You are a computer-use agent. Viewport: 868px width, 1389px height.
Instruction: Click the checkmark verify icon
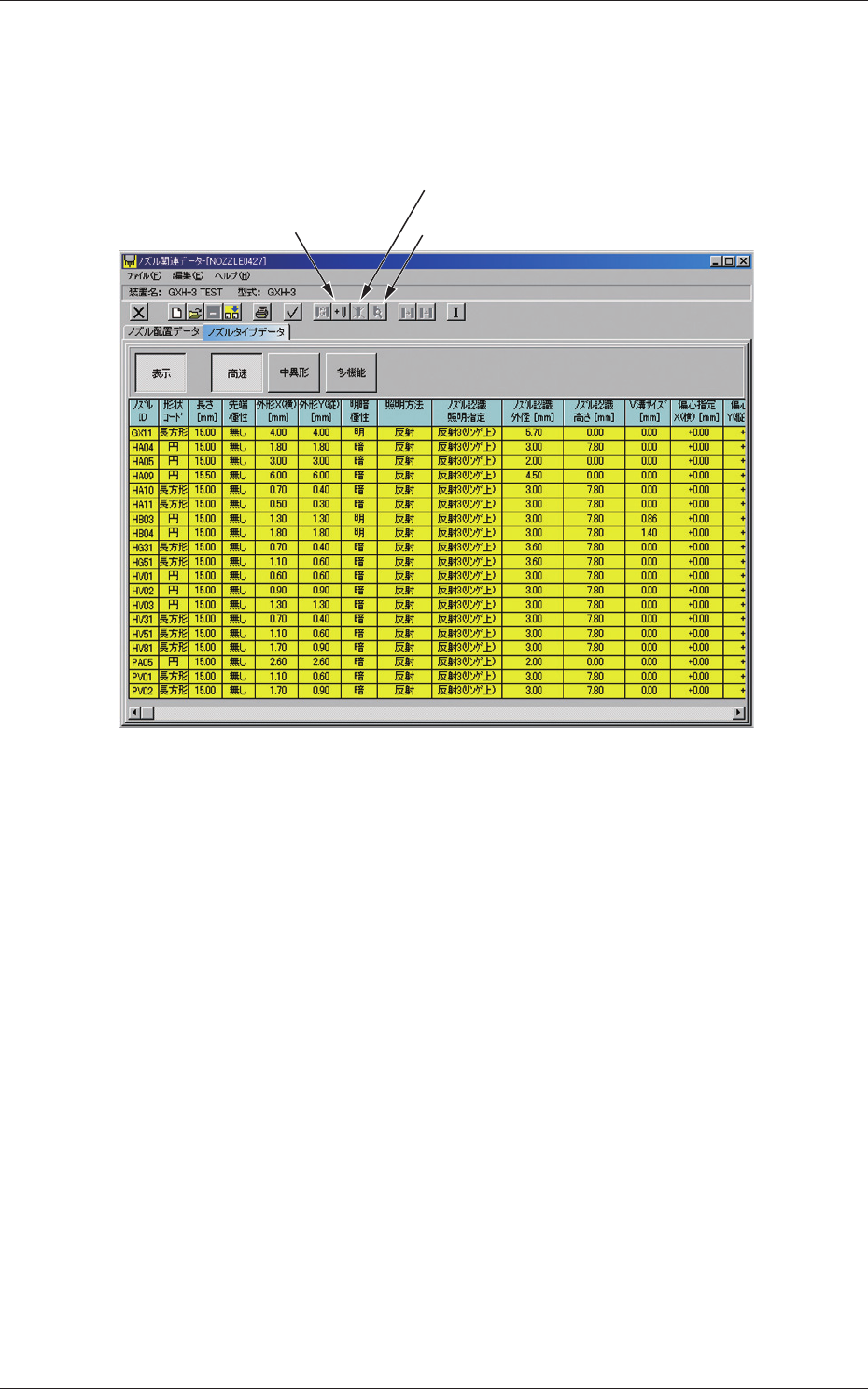point(292,313)
